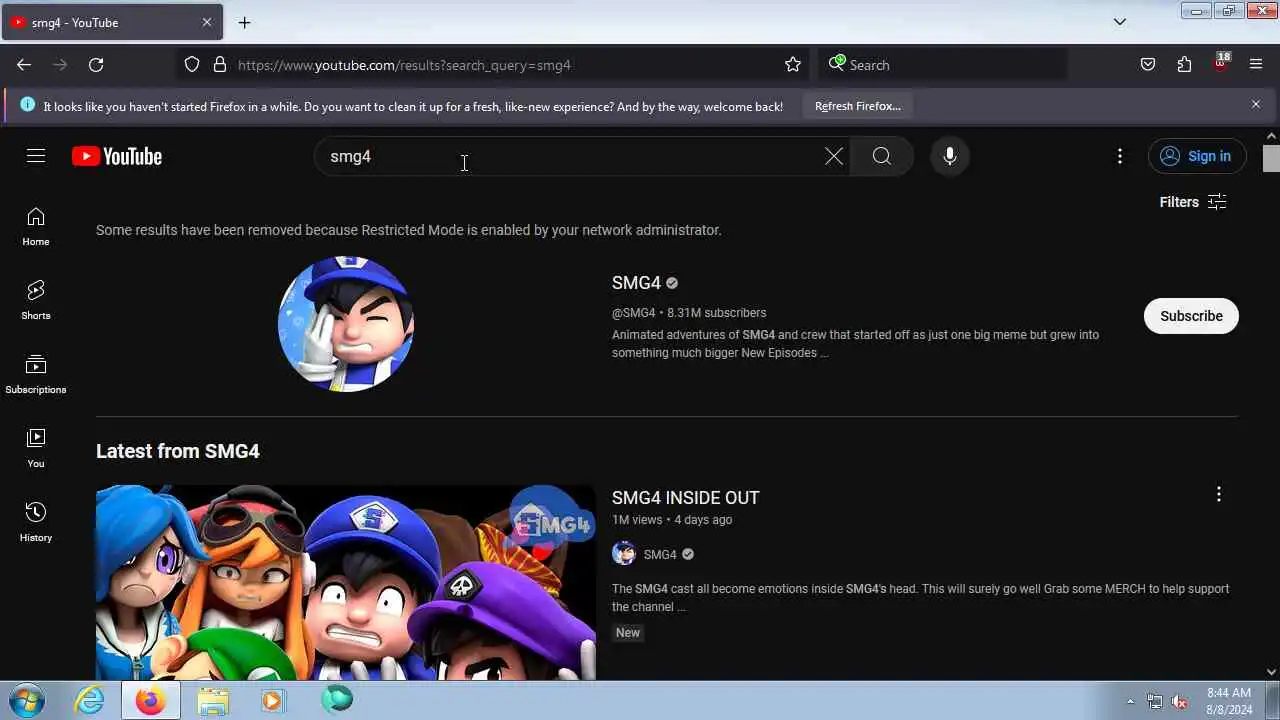Open the Extensions puzzle icon

coord(1184,65)
